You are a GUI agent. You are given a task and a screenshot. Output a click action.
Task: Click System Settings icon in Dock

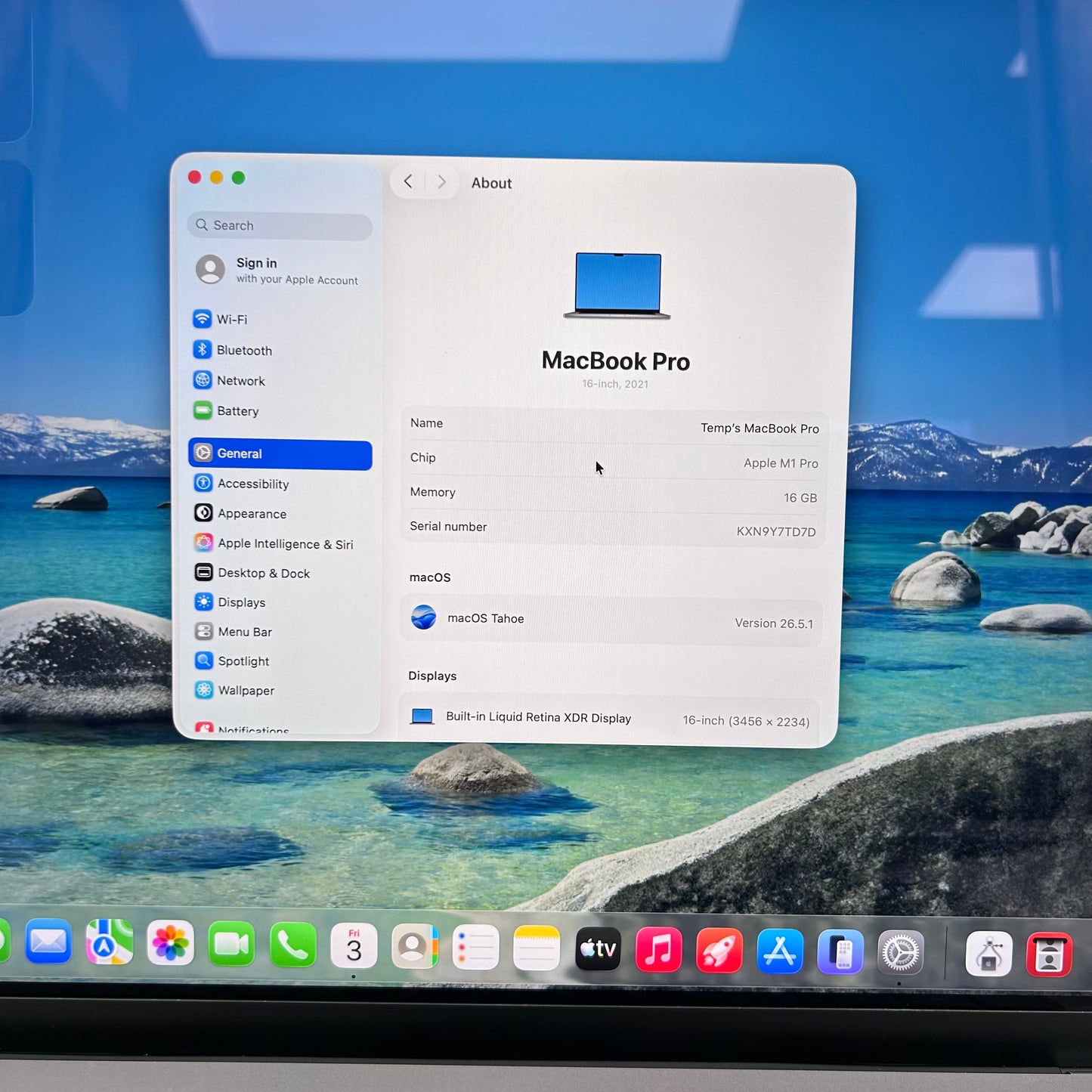[901, 953]
